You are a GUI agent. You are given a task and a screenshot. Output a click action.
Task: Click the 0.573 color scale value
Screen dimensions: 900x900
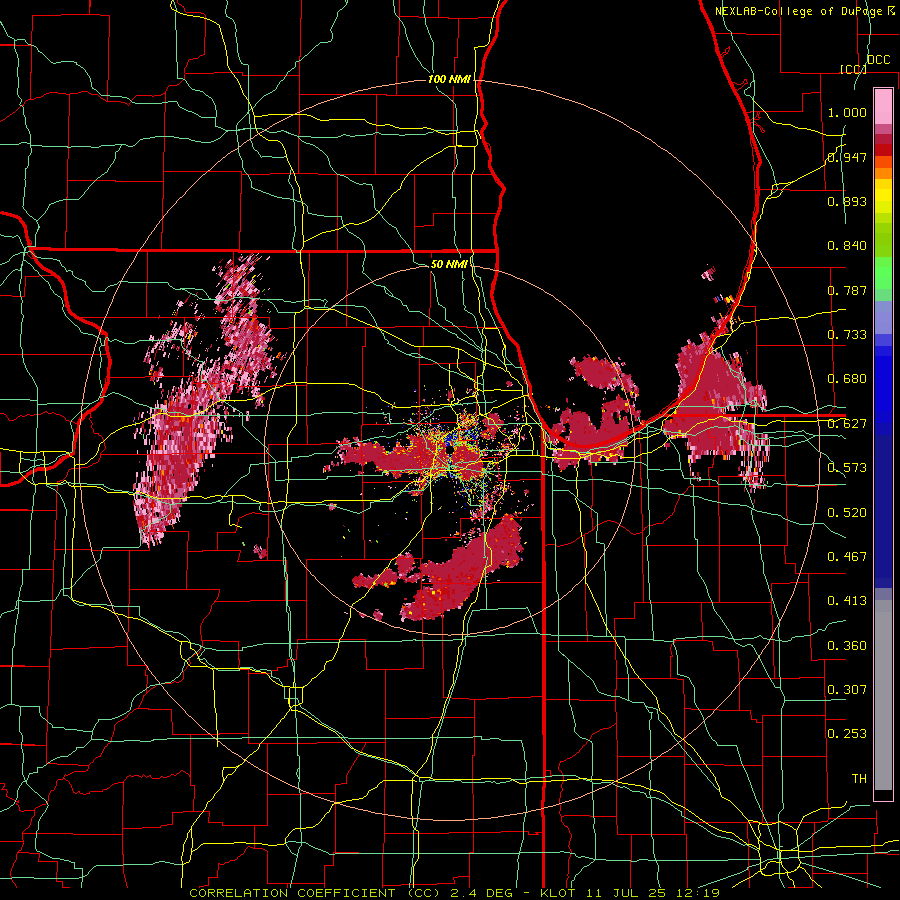tap(847, 468)
